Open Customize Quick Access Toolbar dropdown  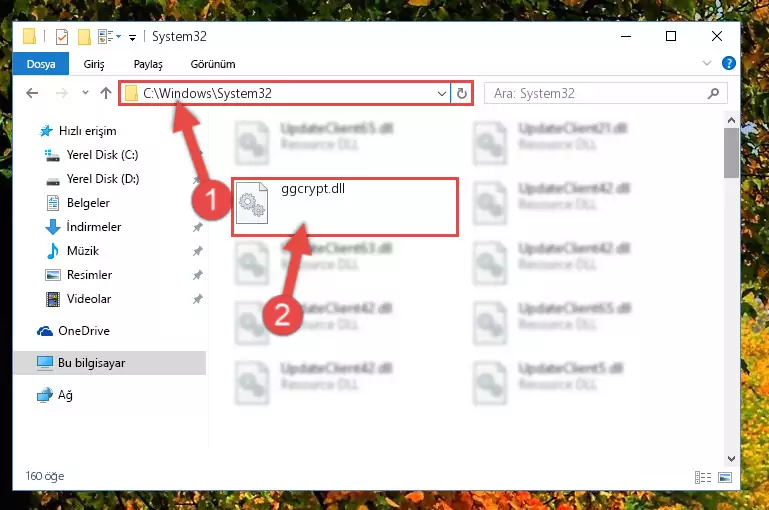click(132, 37)
